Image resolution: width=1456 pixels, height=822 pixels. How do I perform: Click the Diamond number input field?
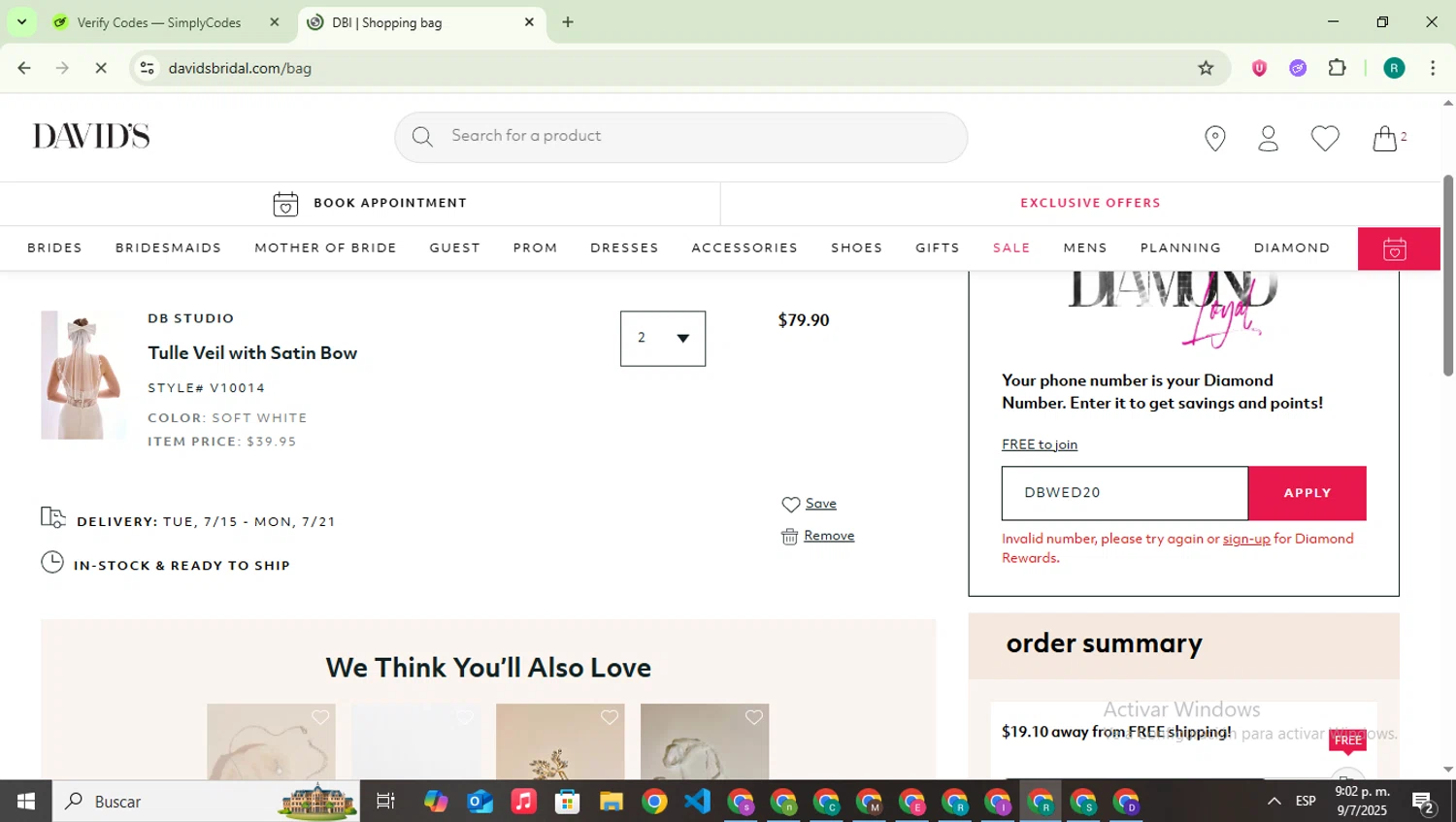point(1125,493)
